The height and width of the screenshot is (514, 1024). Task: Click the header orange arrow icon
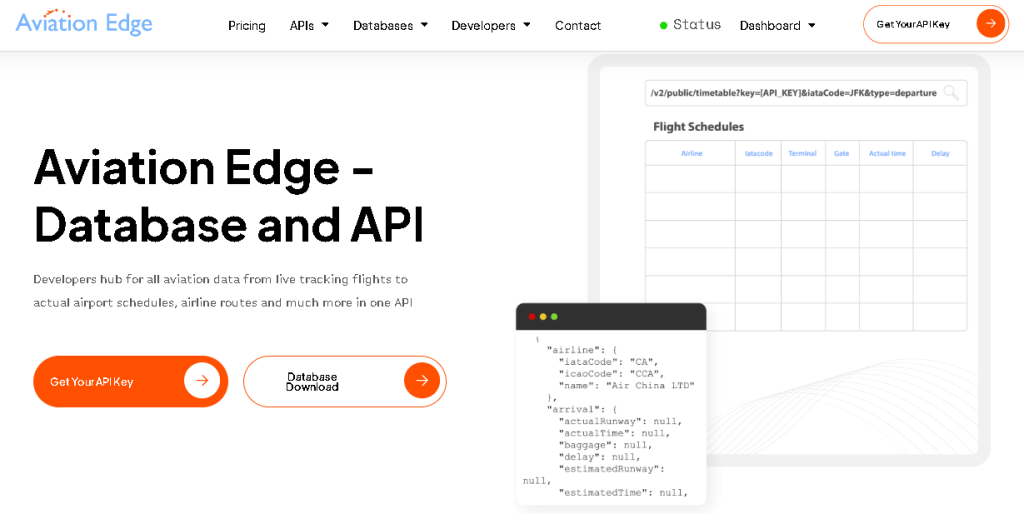pyautogui.click(x=991, y=24)
